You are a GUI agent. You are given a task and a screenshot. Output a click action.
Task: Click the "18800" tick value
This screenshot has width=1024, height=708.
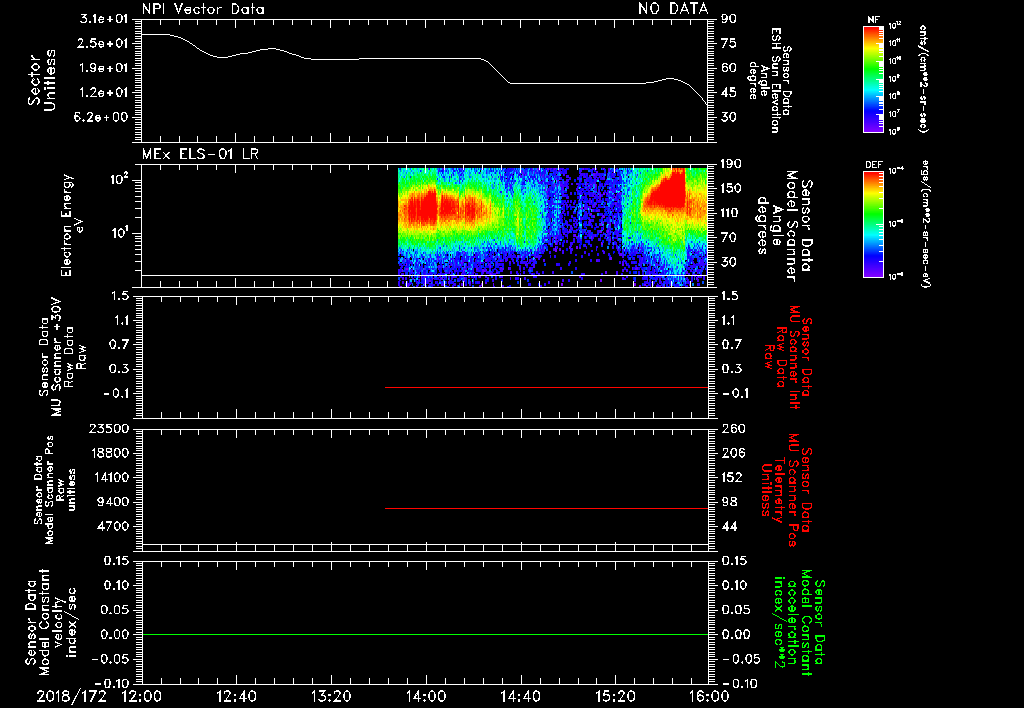click(x=109, y=453)
